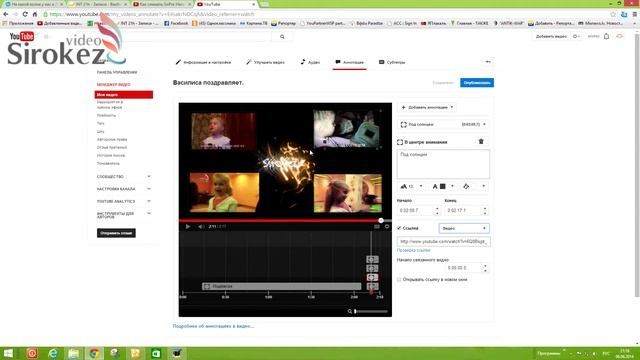Click the Отправить отзыв button
640x360 pixels.
(116, 233)
